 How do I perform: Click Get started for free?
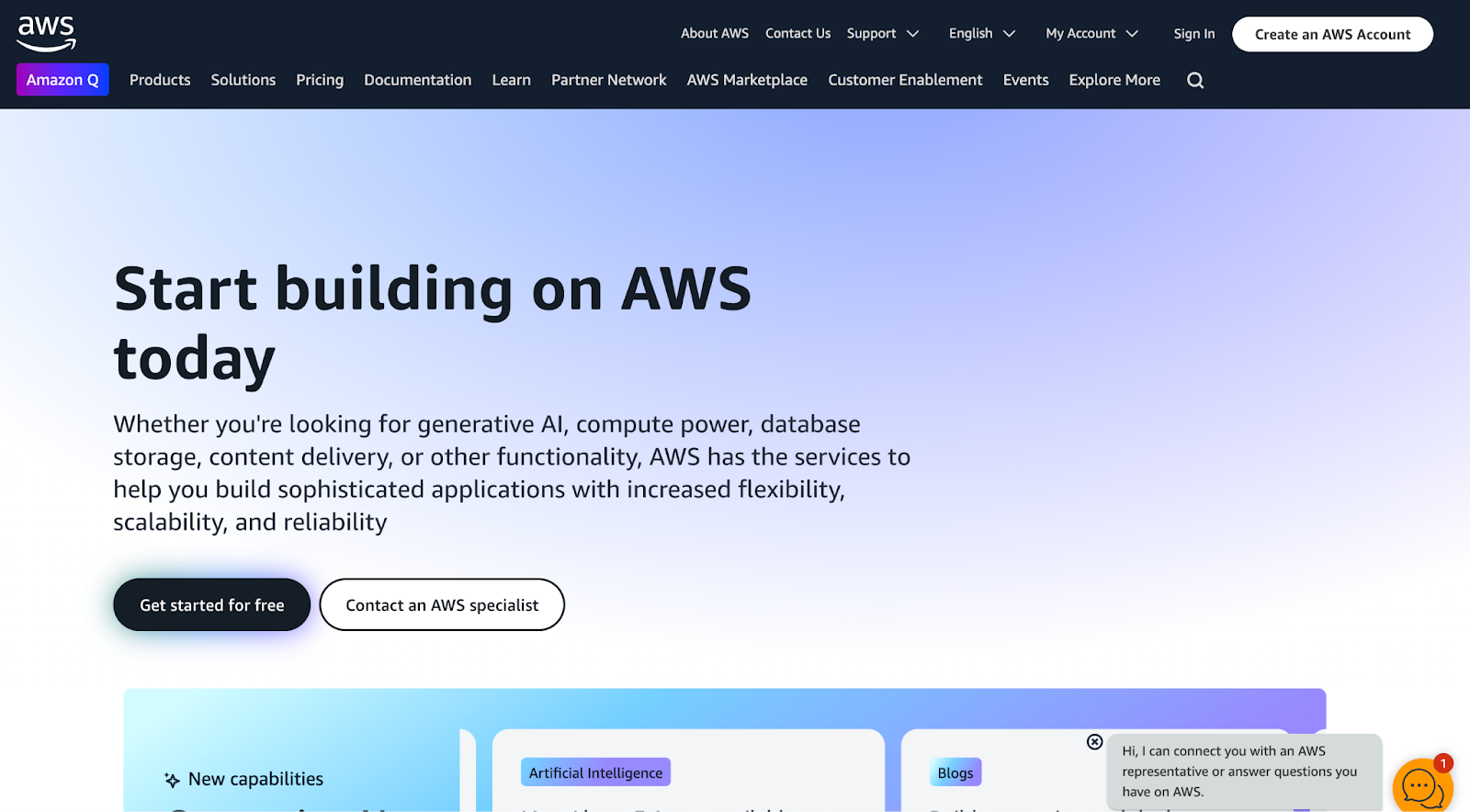pos(211,604)
